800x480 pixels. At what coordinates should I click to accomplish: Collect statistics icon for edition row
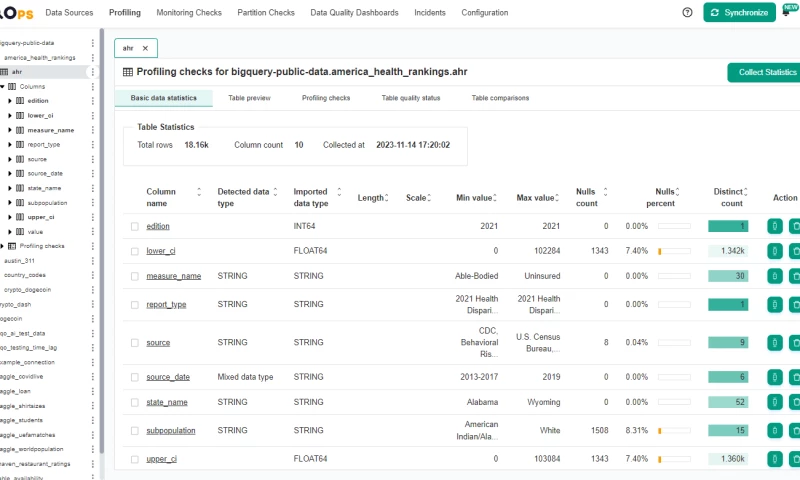(774, 226)
